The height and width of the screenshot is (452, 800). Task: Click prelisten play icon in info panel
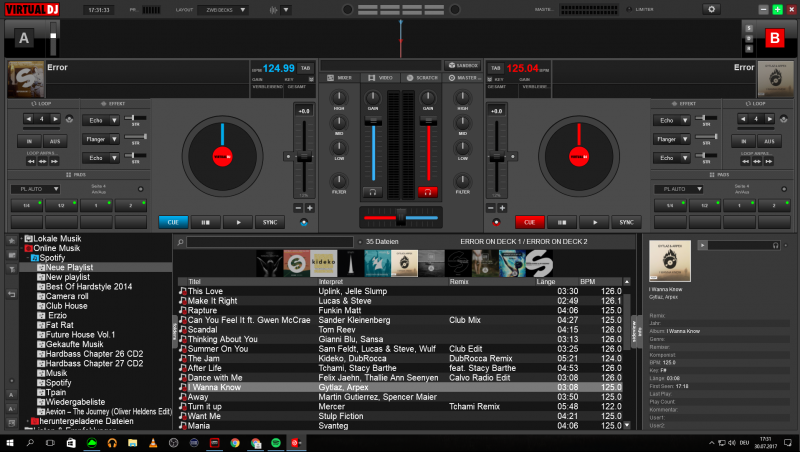click(703, 245)
